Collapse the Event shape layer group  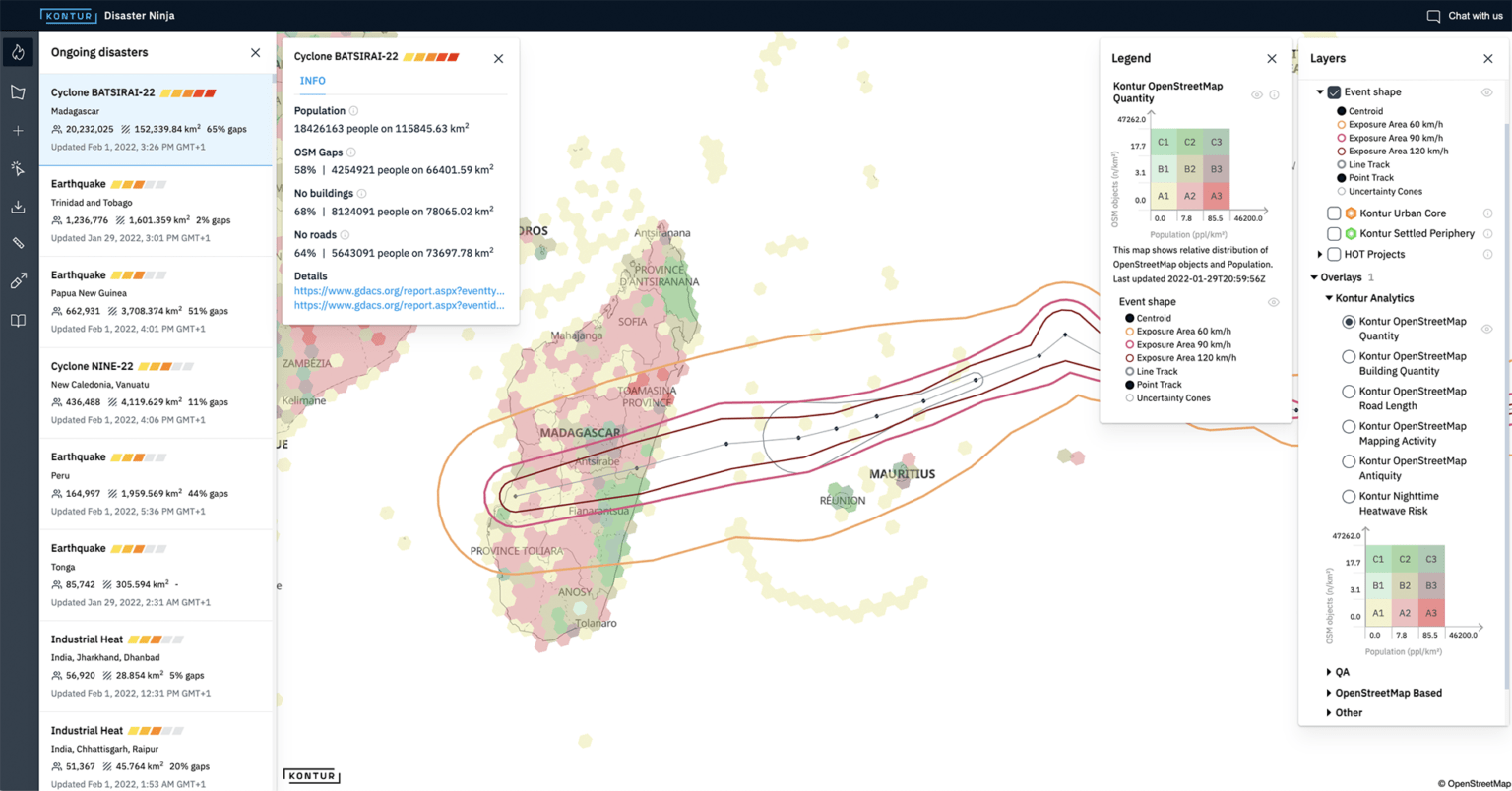[x=1320, y=91]
